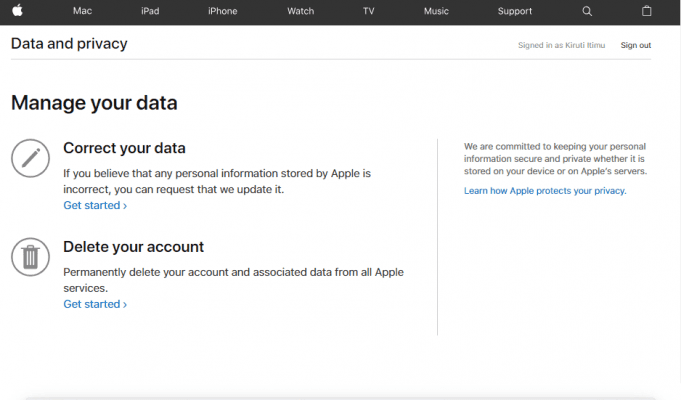Select iPhone in the navigation bar
Image resolution: width=681 pixels, height=400 pixels.
222,11
